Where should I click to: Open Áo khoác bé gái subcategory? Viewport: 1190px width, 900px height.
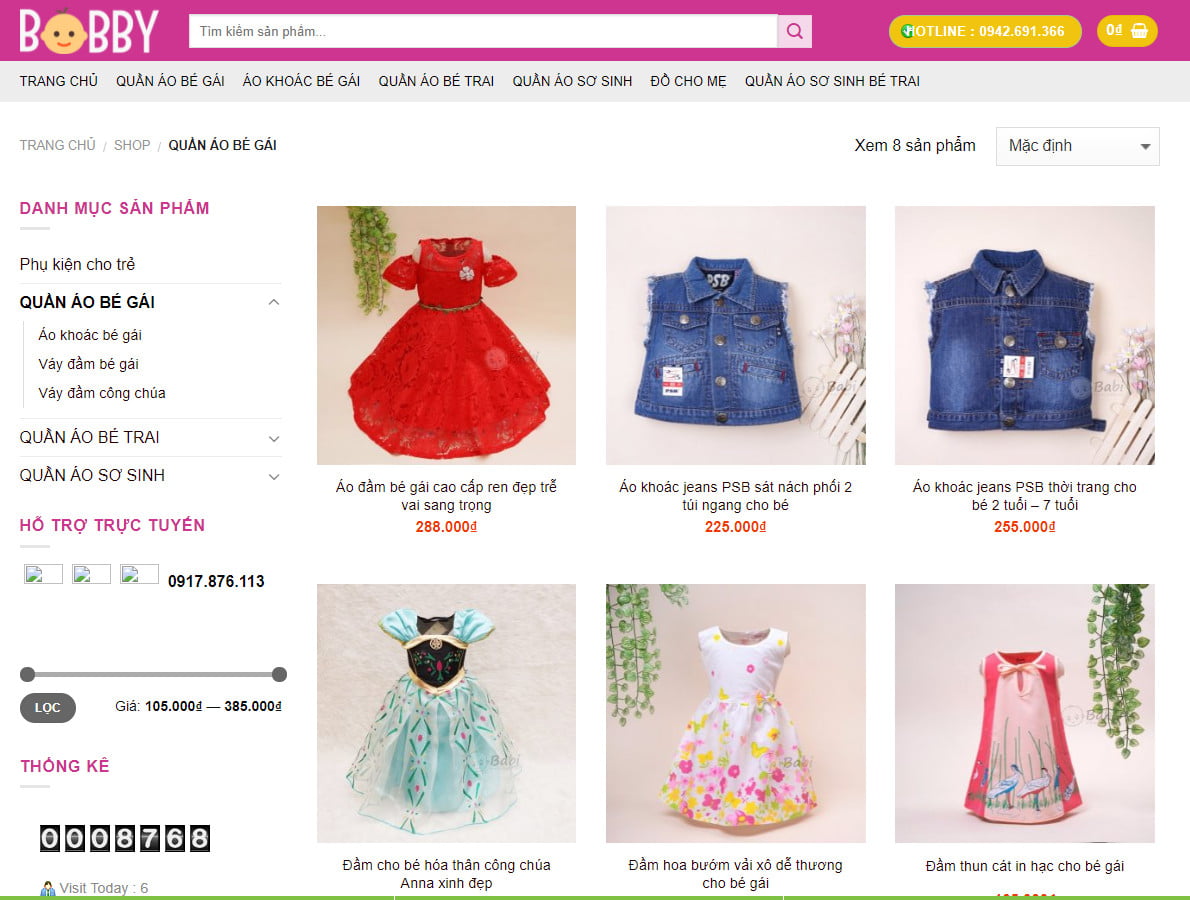pyautogui.click(x=90, y=335)
